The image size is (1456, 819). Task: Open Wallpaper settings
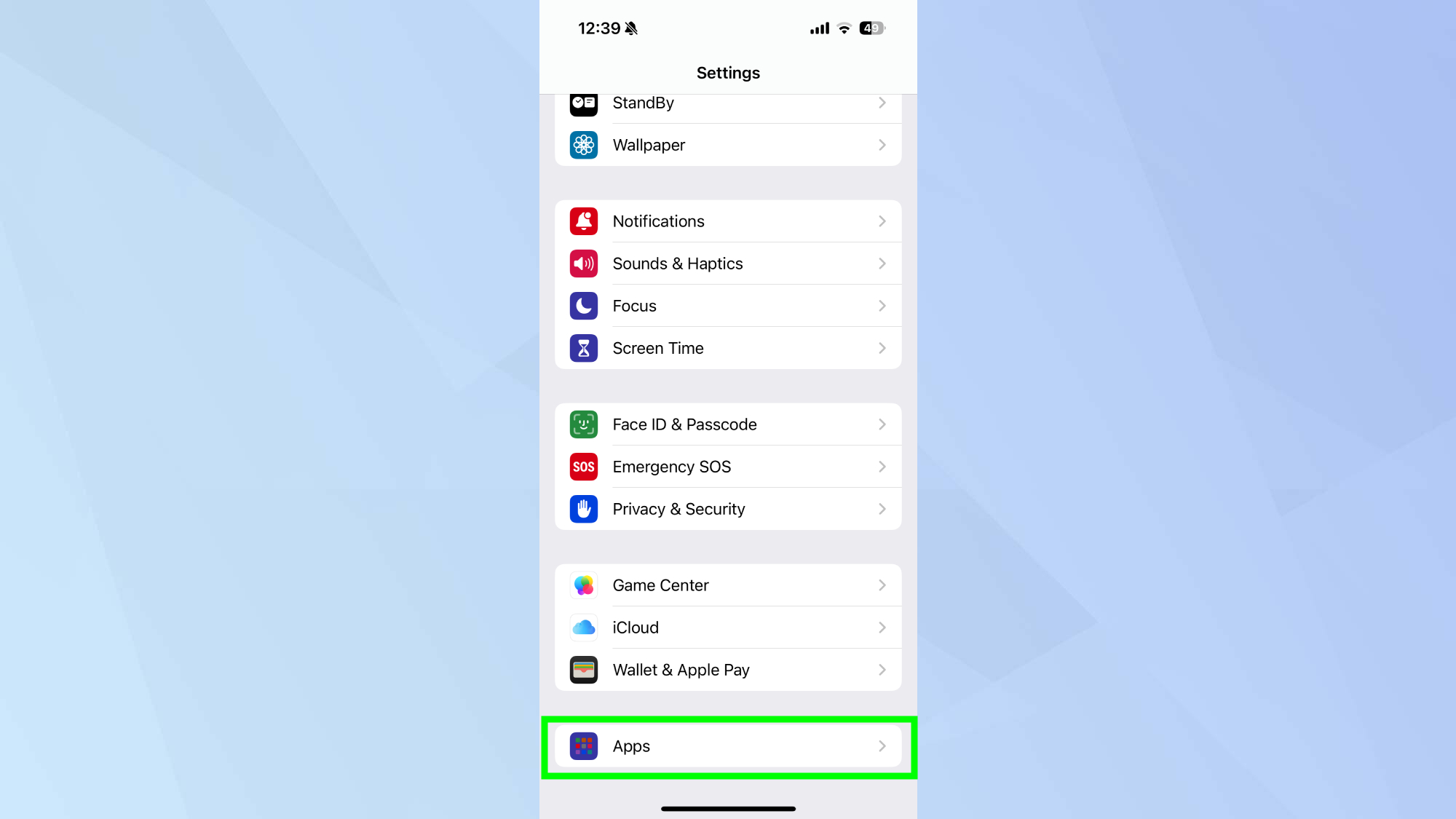point(728,145)
